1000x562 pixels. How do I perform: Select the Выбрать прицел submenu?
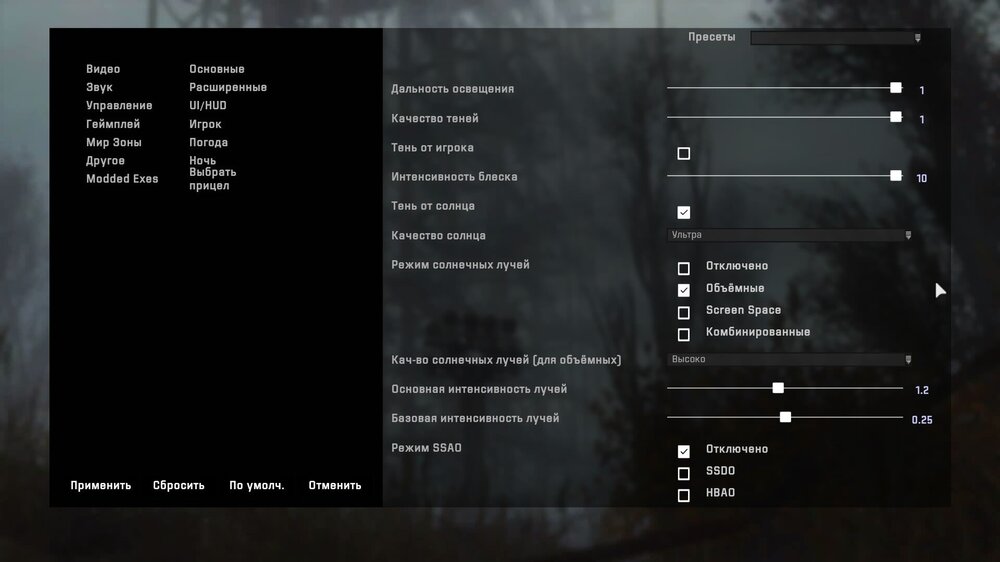(212, 179)
